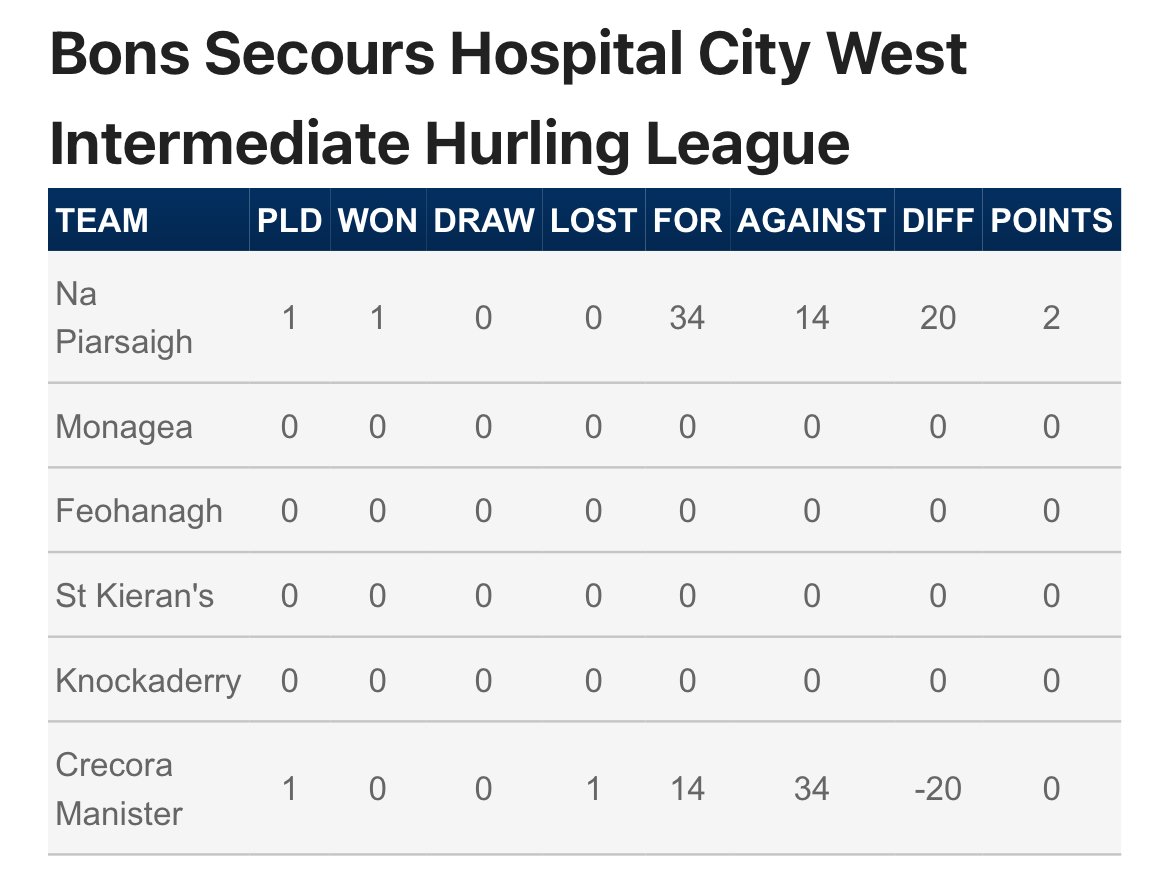Click the PLD column header
The width and height of the screenshot is (1170, 889).
pos(290,221)
